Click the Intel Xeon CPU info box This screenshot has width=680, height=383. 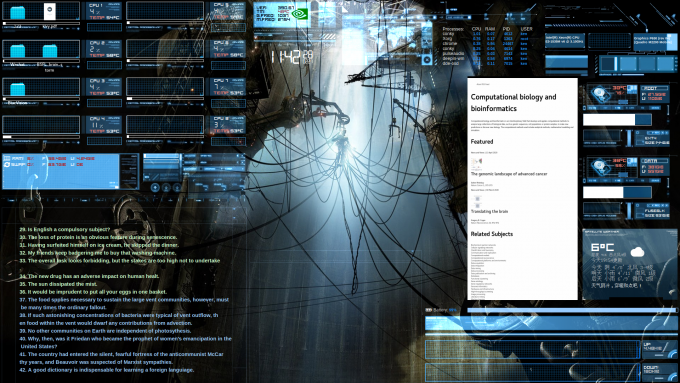click(565, 40)
